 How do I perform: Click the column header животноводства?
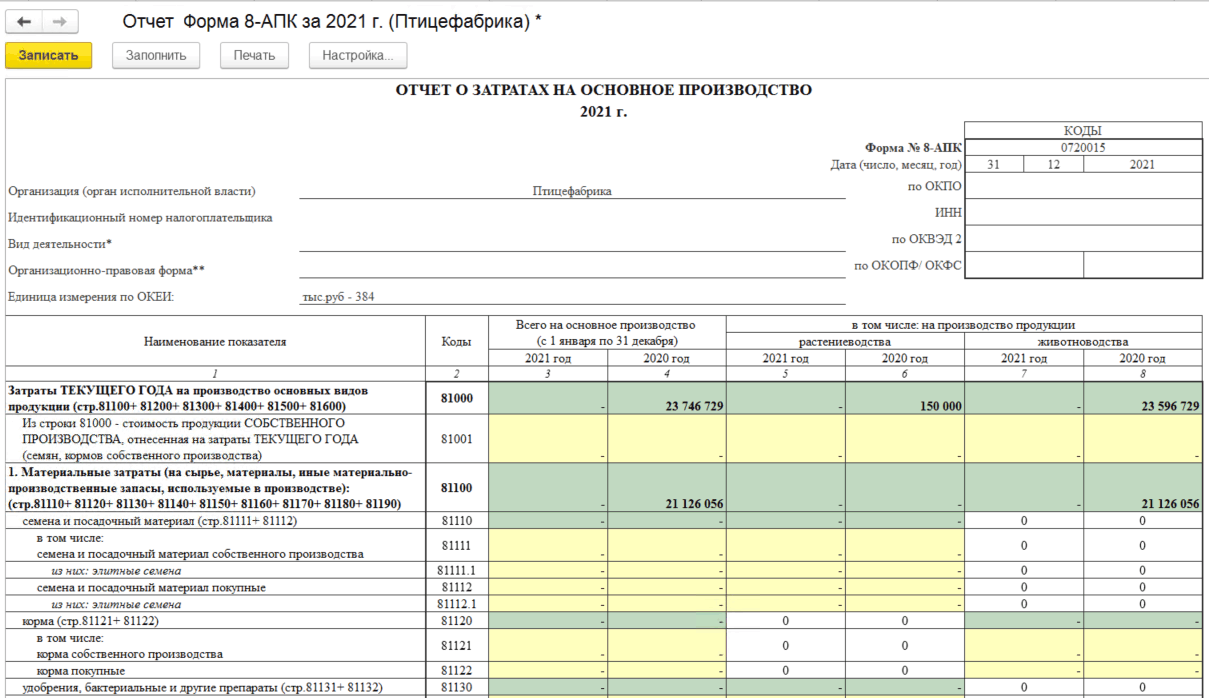coord(1083,341)
